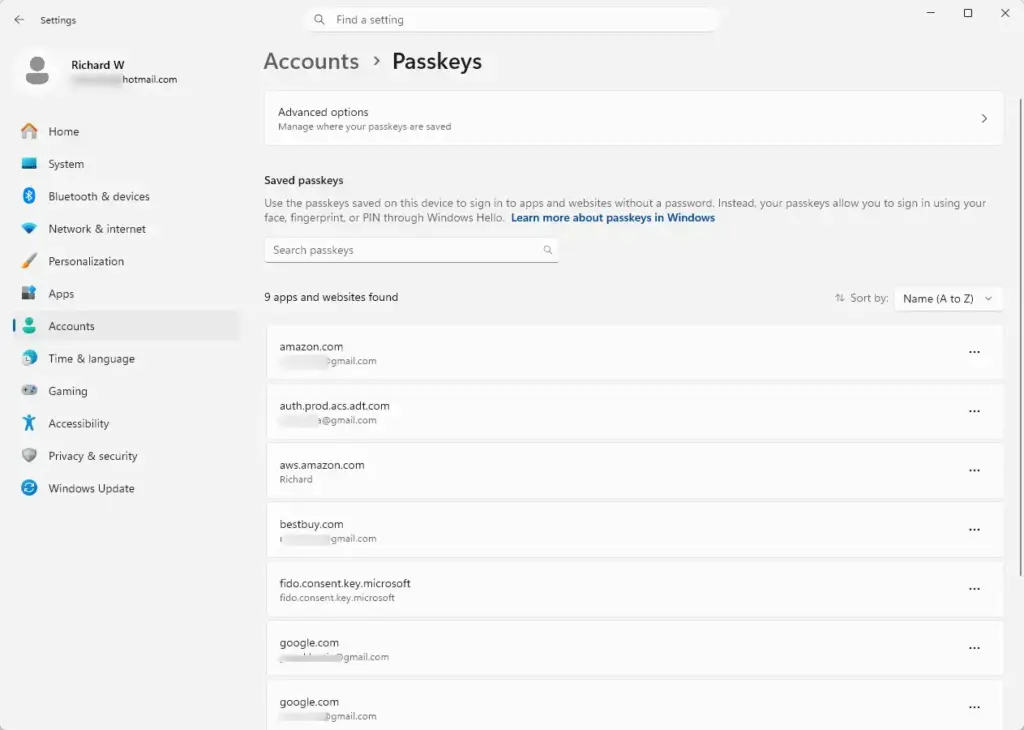Click the Accounts person icon
Screen dimensions: 1024x730
click(x=29, y=326)
